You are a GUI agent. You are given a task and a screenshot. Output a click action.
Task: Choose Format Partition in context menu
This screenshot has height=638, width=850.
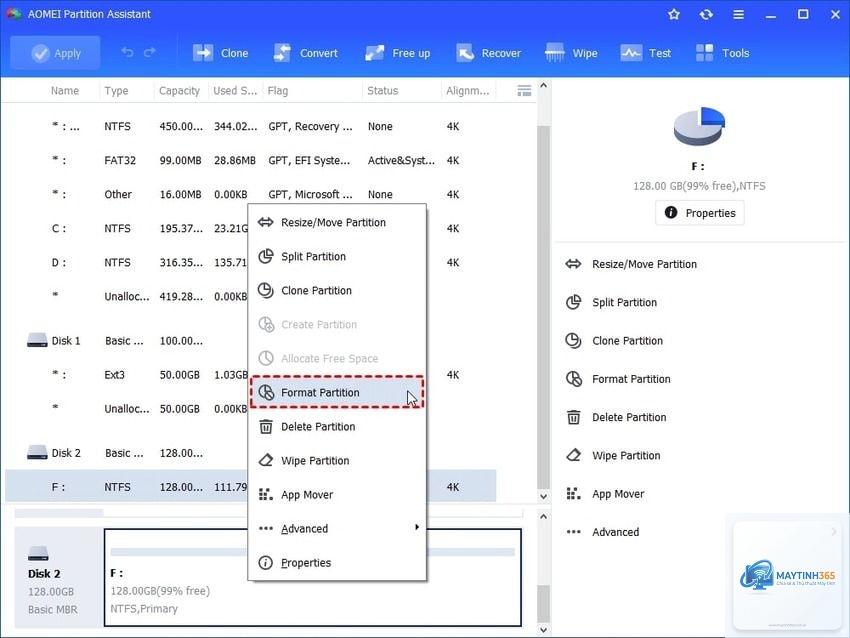[x=337, y=392]
